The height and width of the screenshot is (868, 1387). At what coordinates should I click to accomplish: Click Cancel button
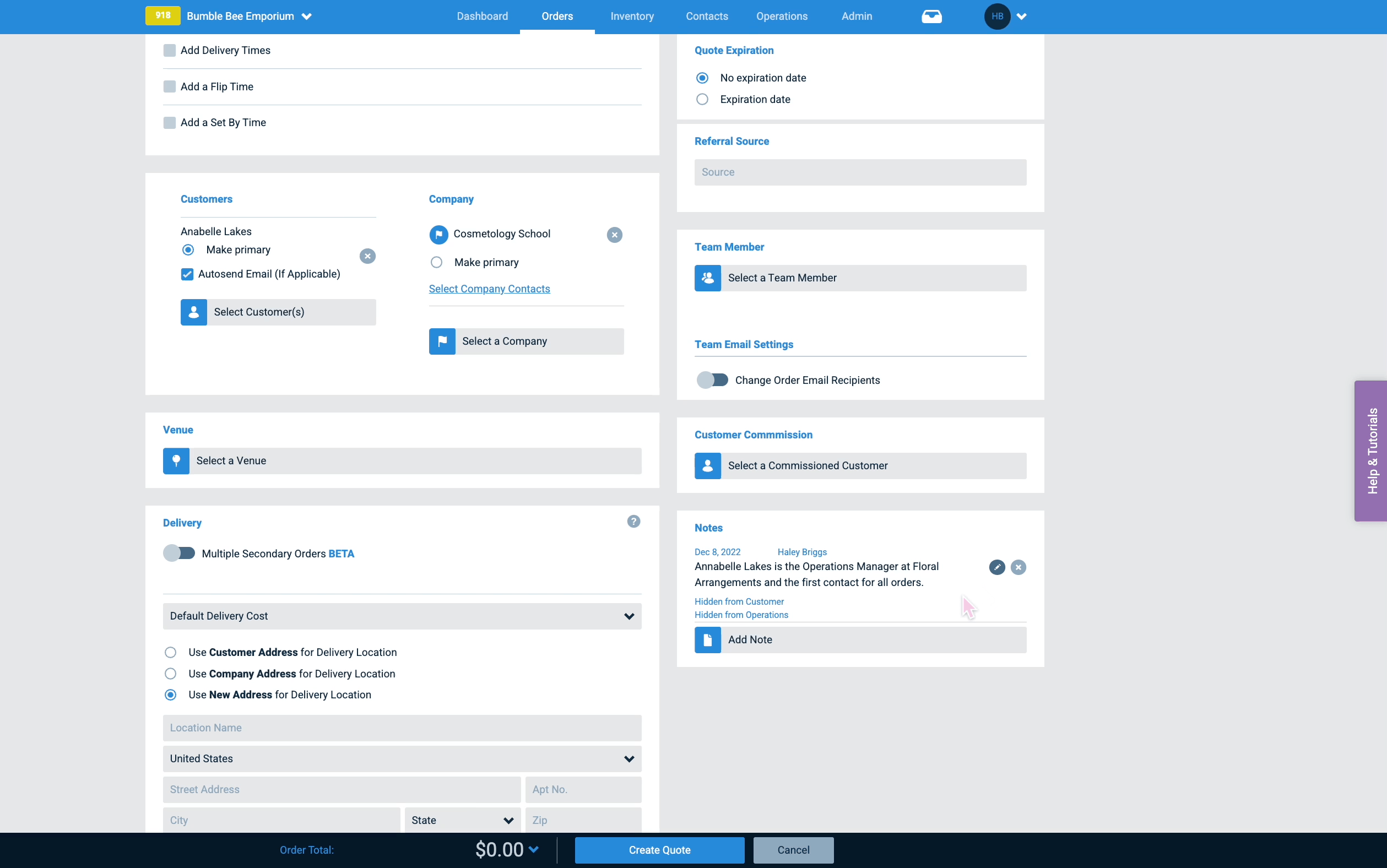point(793,850)
